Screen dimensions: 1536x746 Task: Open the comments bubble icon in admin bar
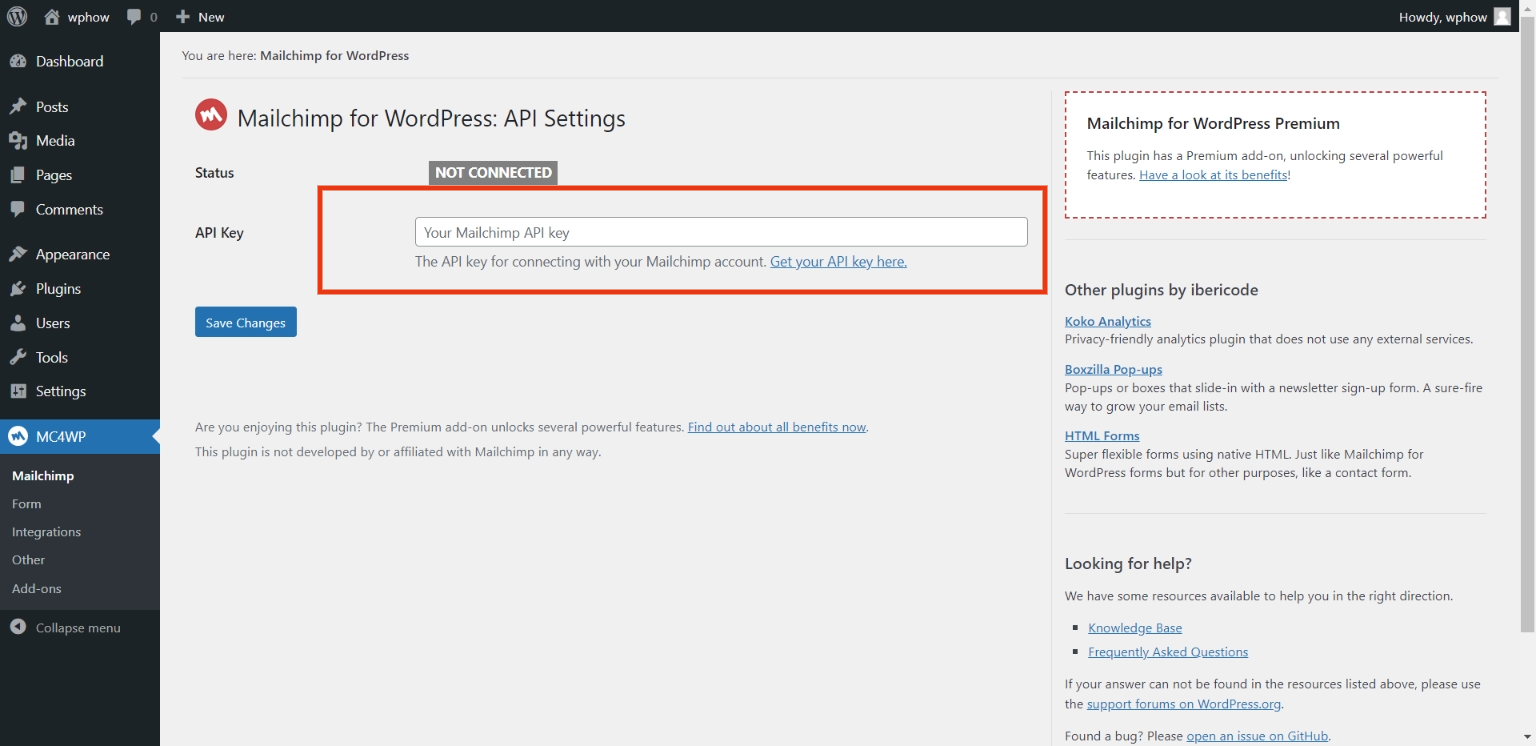[x=135, y=17]
